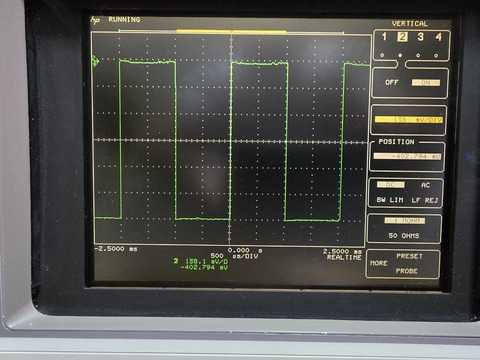Screen dimensions: 480x360
Task: Select channel 1 in the Vertical menu
Action: [384, 37]
